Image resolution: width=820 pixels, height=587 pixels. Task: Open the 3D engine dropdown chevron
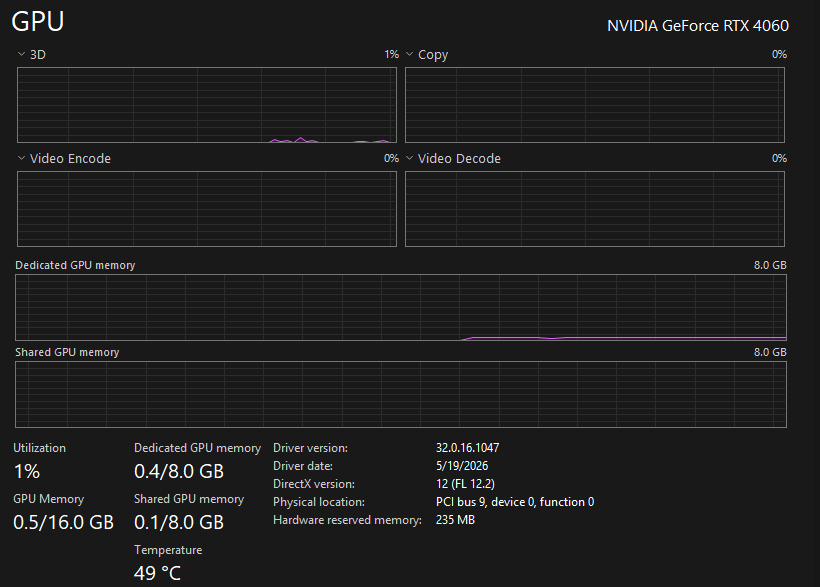pos(21,54)
